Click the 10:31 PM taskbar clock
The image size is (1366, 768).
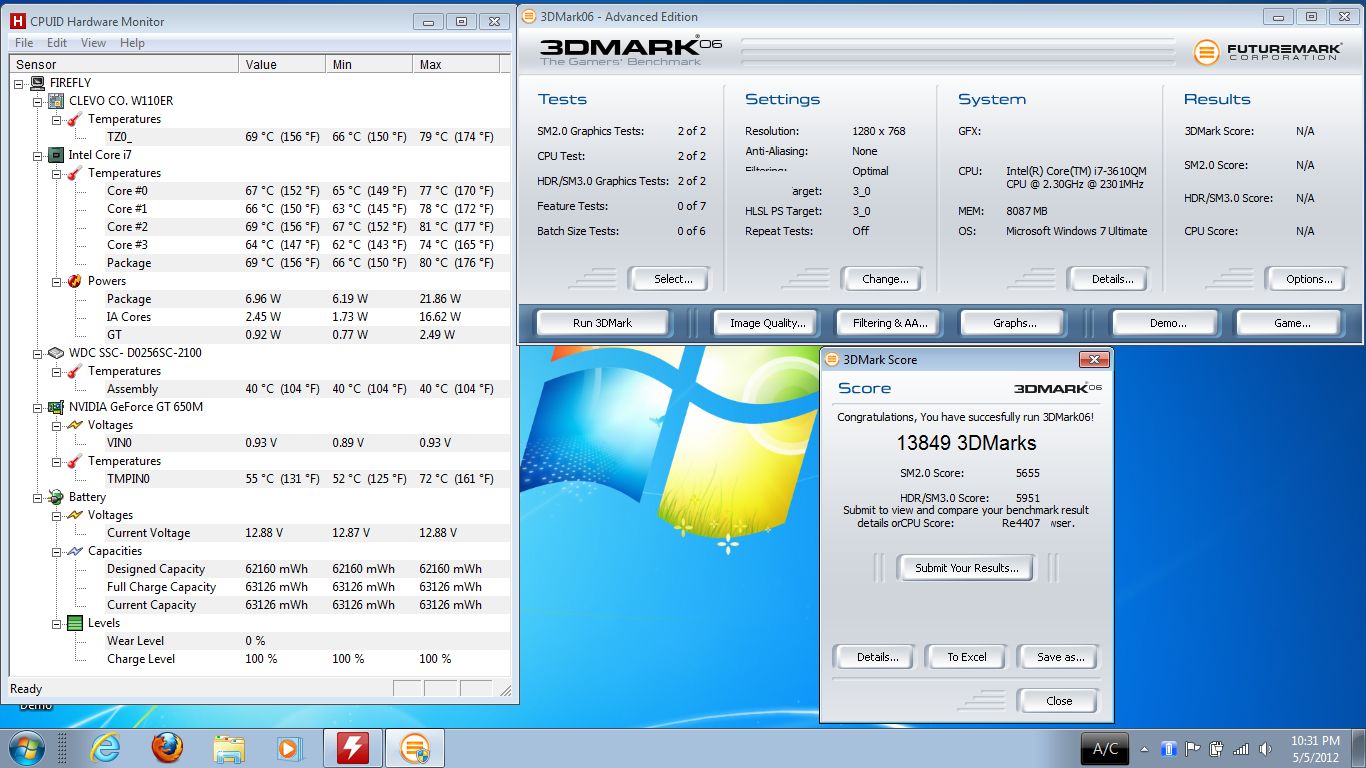[1314, 741]
